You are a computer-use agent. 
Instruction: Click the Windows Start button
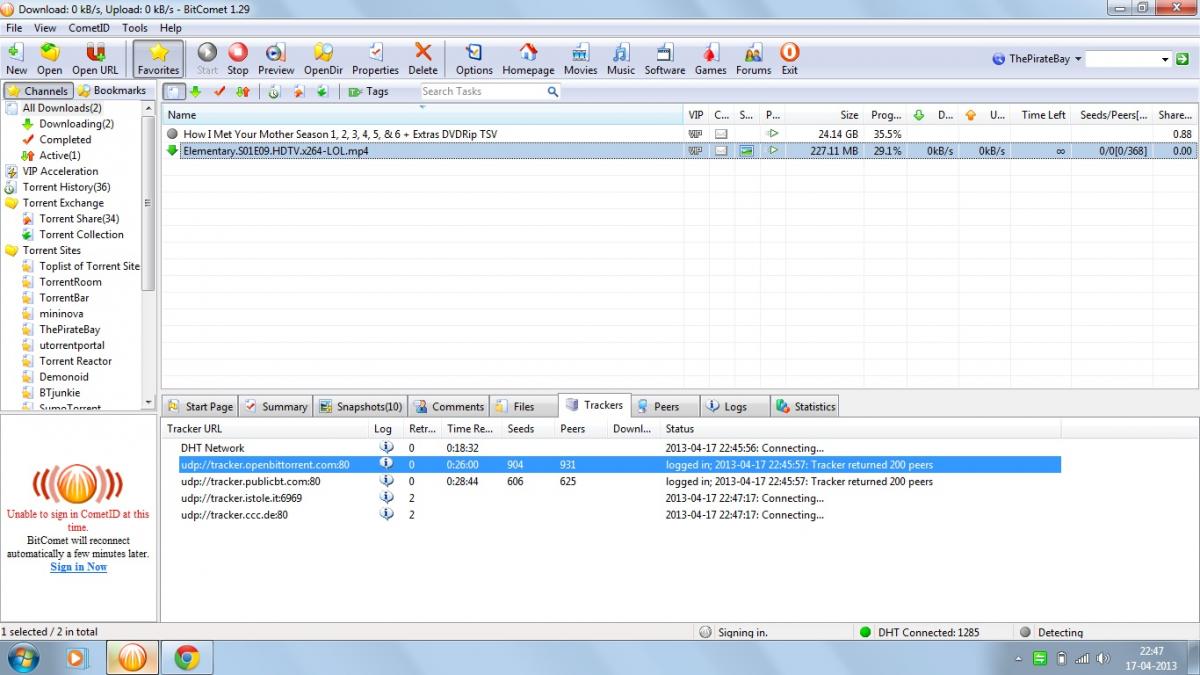click(x=22, y=658)
